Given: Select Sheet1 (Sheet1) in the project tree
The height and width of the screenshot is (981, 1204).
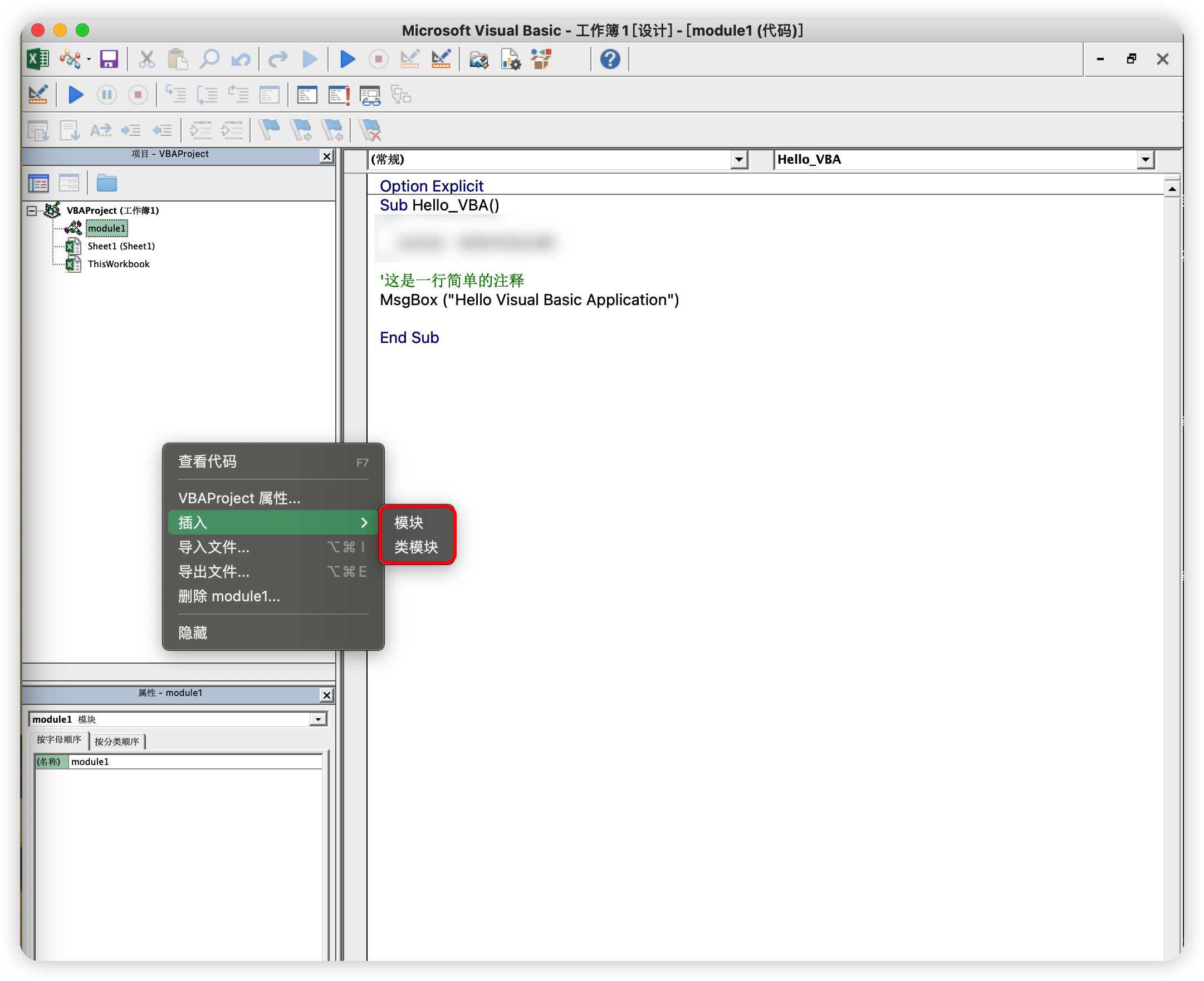Looking at the screenshot, I should click(121, 246).
